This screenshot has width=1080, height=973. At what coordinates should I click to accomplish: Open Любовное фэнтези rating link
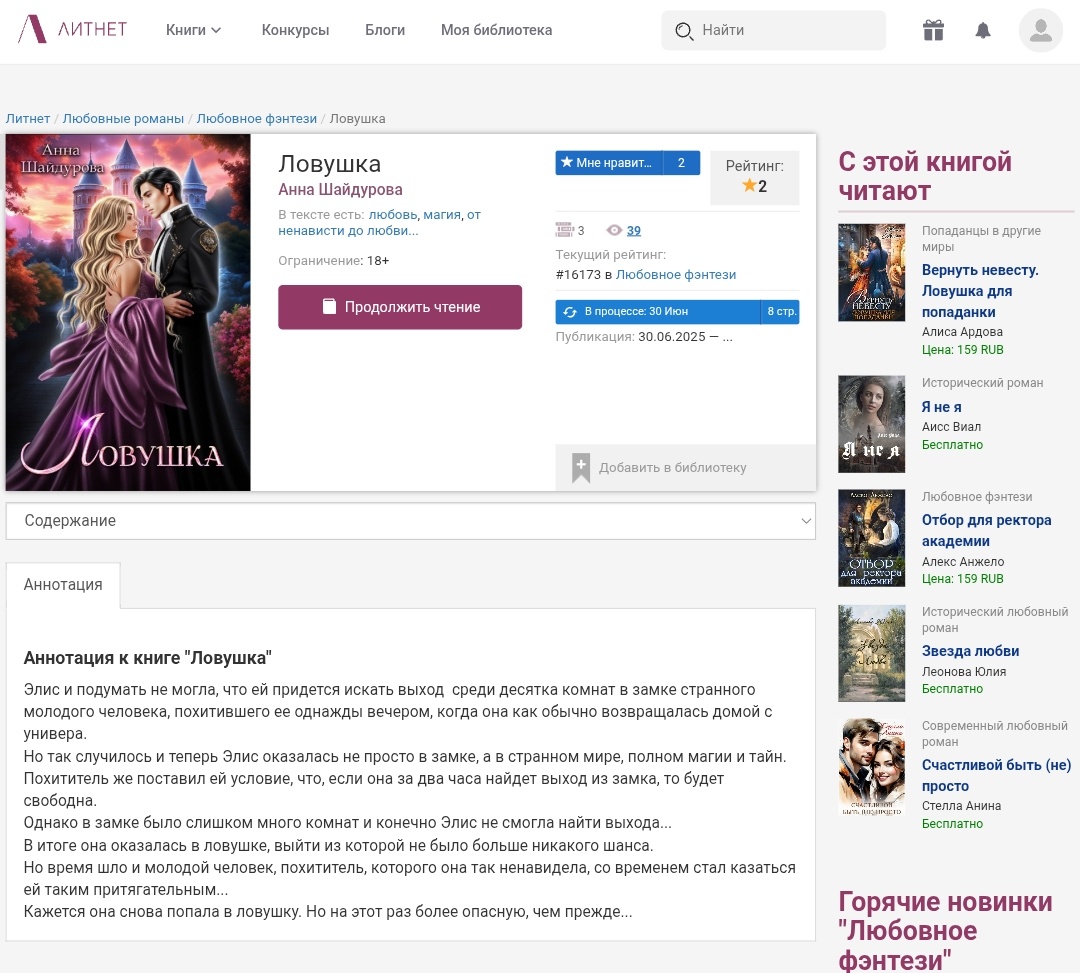click(x=676, y=275)
